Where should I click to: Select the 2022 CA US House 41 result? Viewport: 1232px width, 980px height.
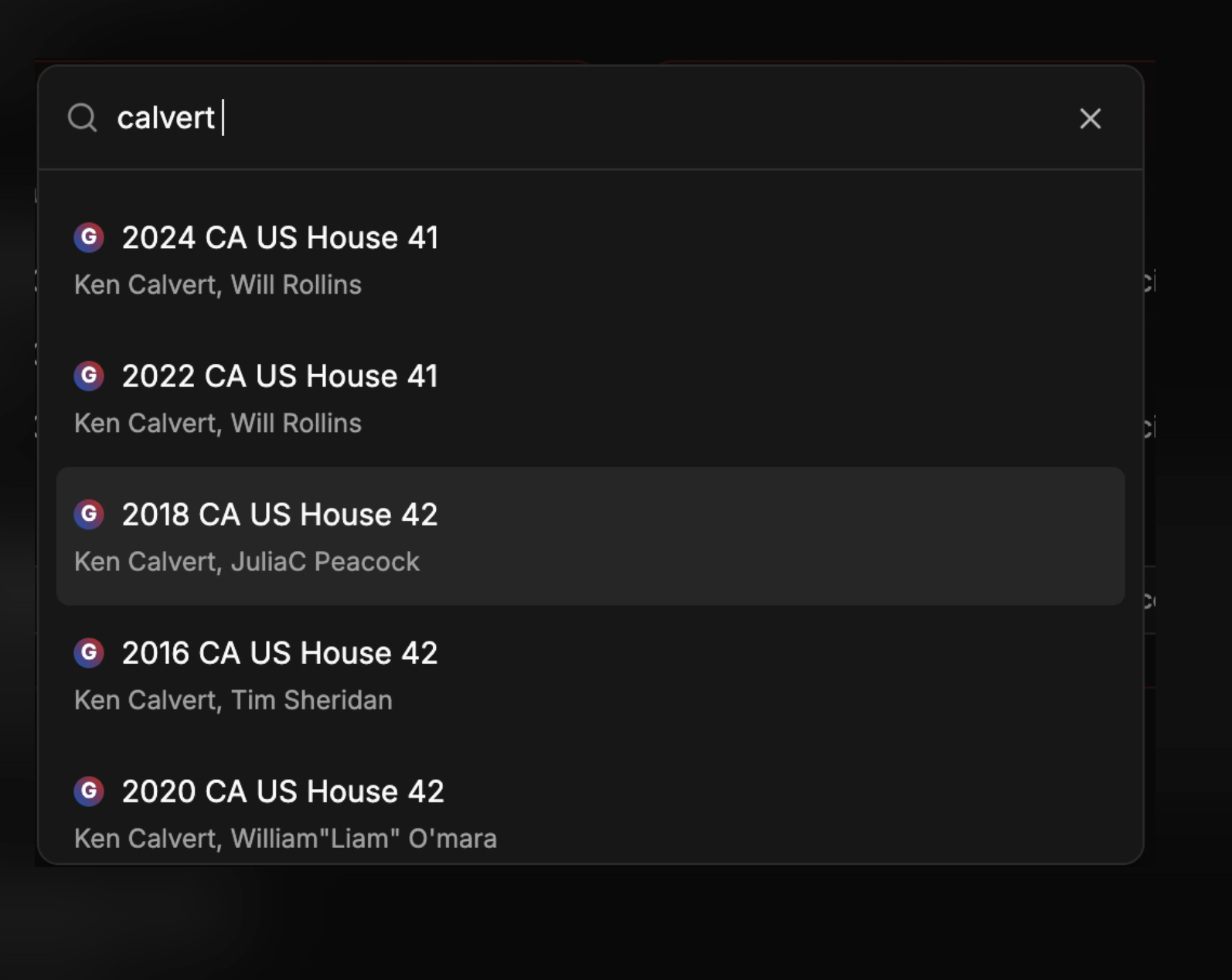pyautogui.click(x=280, y=376)
